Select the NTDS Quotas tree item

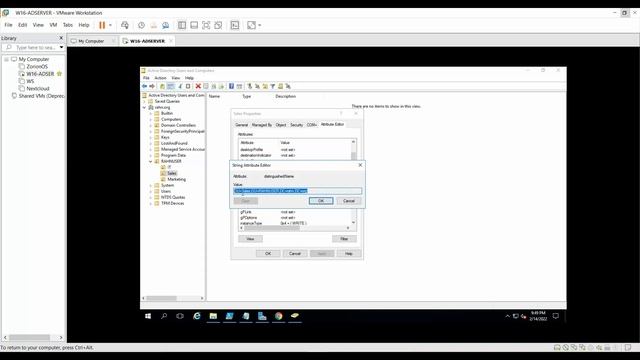(173, 197)
